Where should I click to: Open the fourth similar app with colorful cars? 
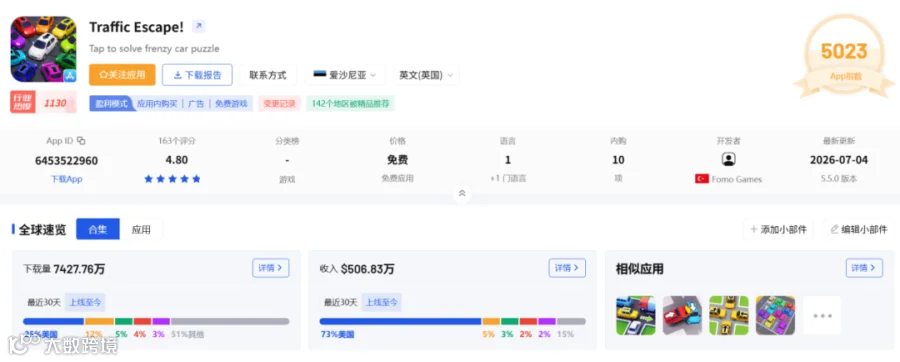coord(775,316)
